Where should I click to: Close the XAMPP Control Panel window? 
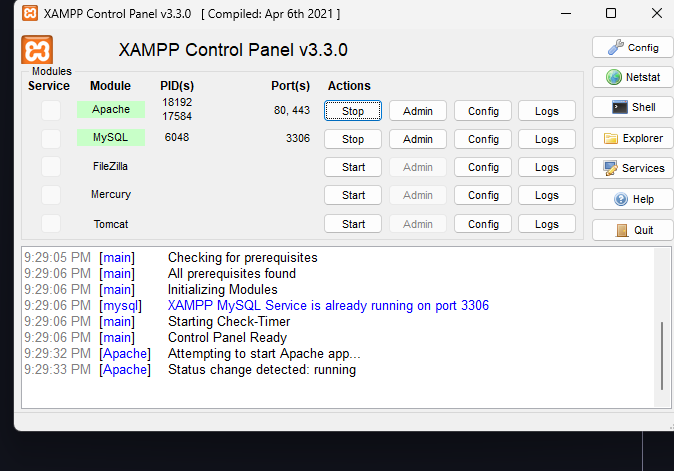click(657, 13)
